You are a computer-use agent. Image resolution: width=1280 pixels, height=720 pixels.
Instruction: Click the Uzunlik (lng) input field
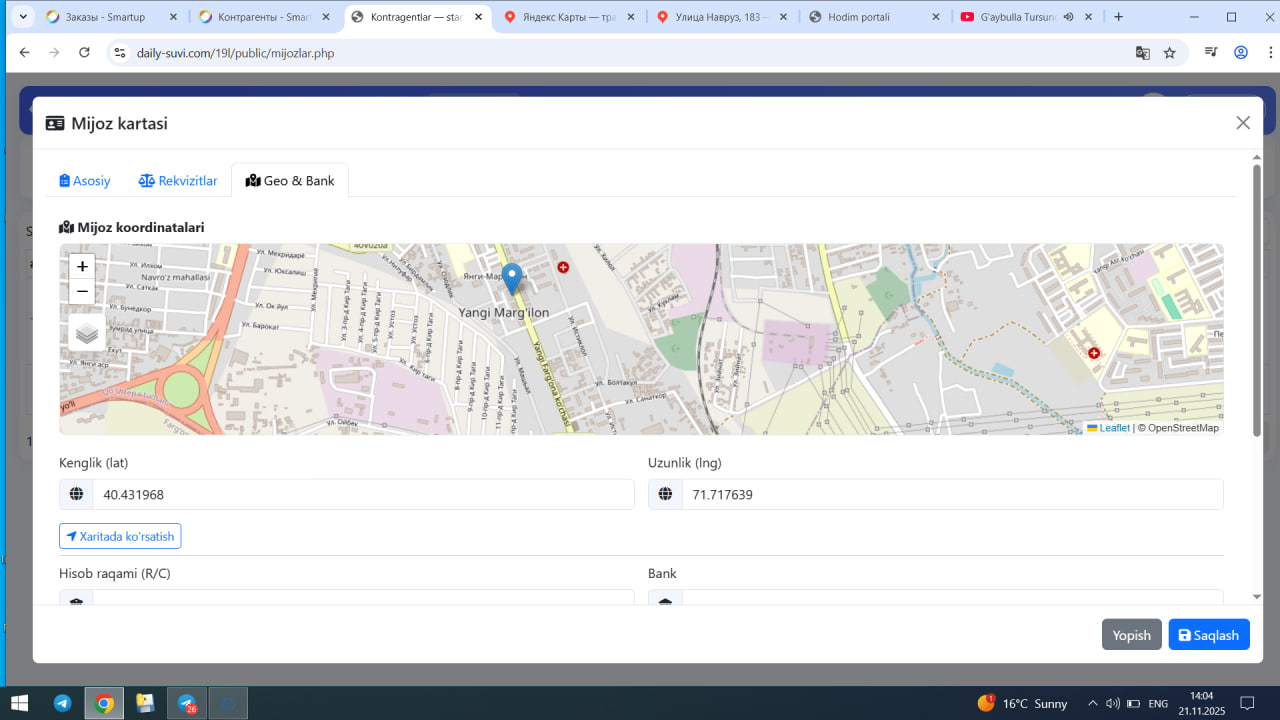click(x=951, y=494)
